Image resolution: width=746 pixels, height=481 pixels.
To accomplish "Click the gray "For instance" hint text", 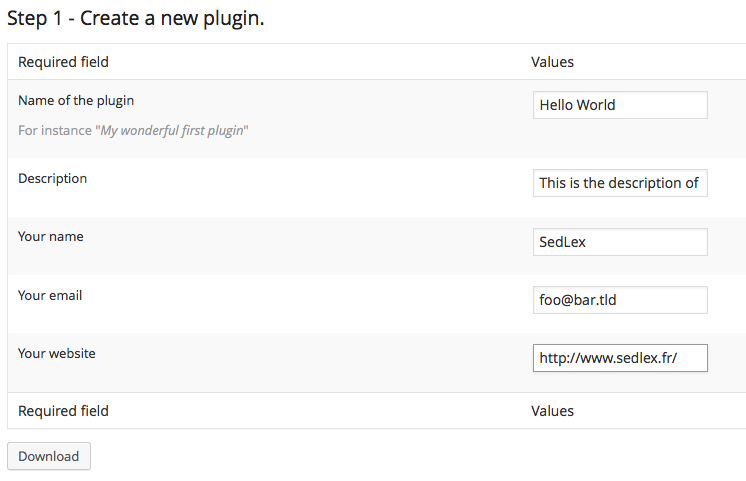I will click(55, 130).
